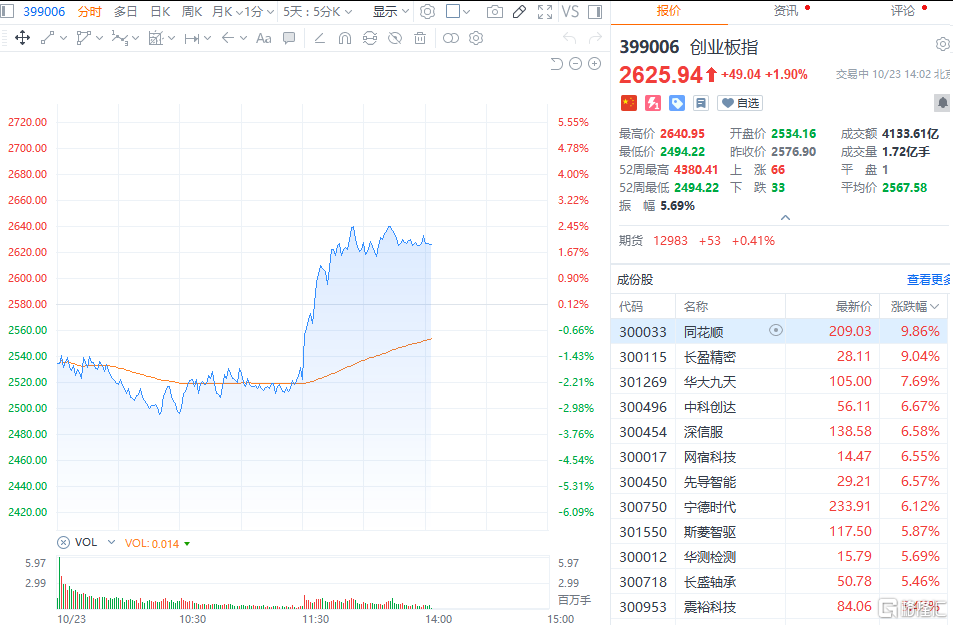Click the China flag market icon
The width and height of the screenshot is (953, 625).
tap(628, 103)
